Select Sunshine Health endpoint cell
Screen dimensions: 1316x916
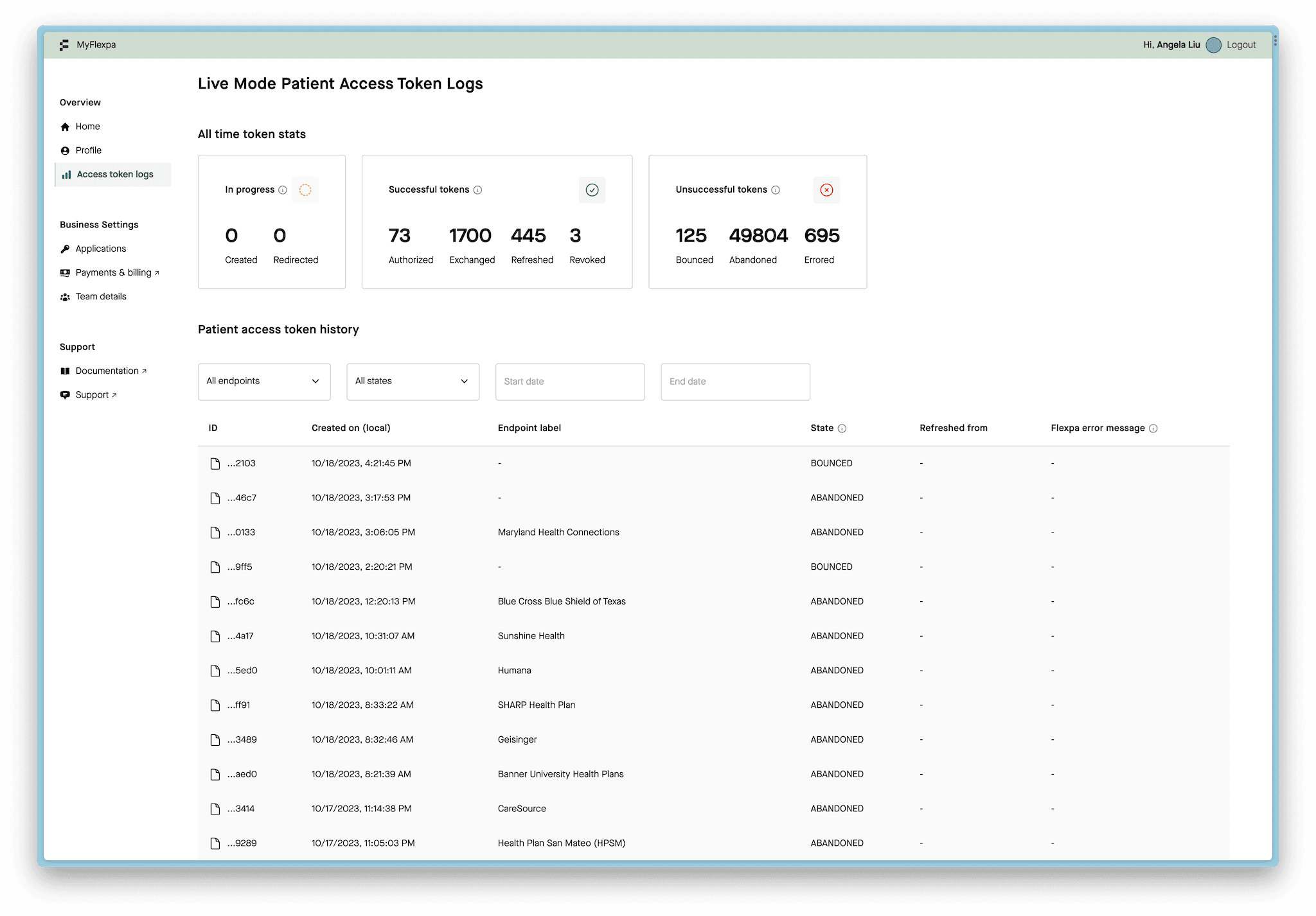click(x=531, y=636)
